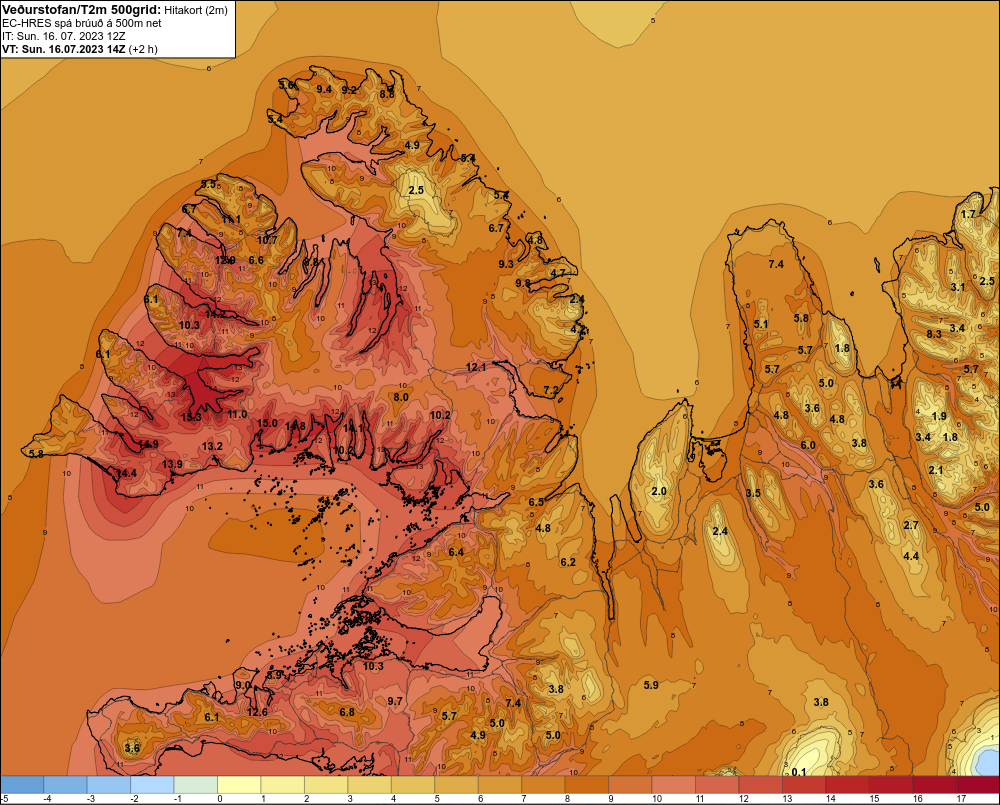Select the 4.7 temperature value
The image size is (1000, 805).
(558, 273)
